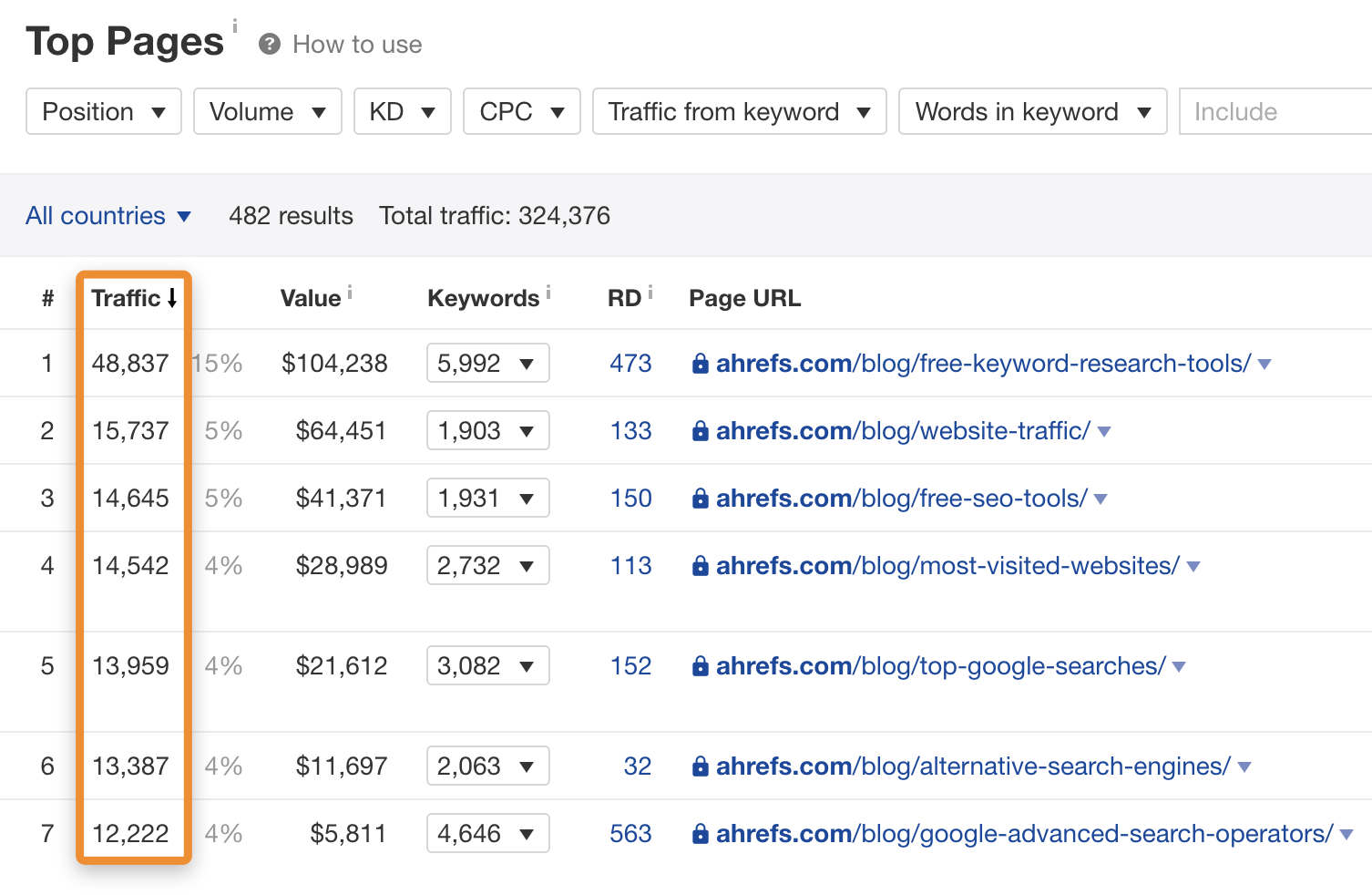Click the lock icon beside google-advanced-search-operators URL

(700, 833)
